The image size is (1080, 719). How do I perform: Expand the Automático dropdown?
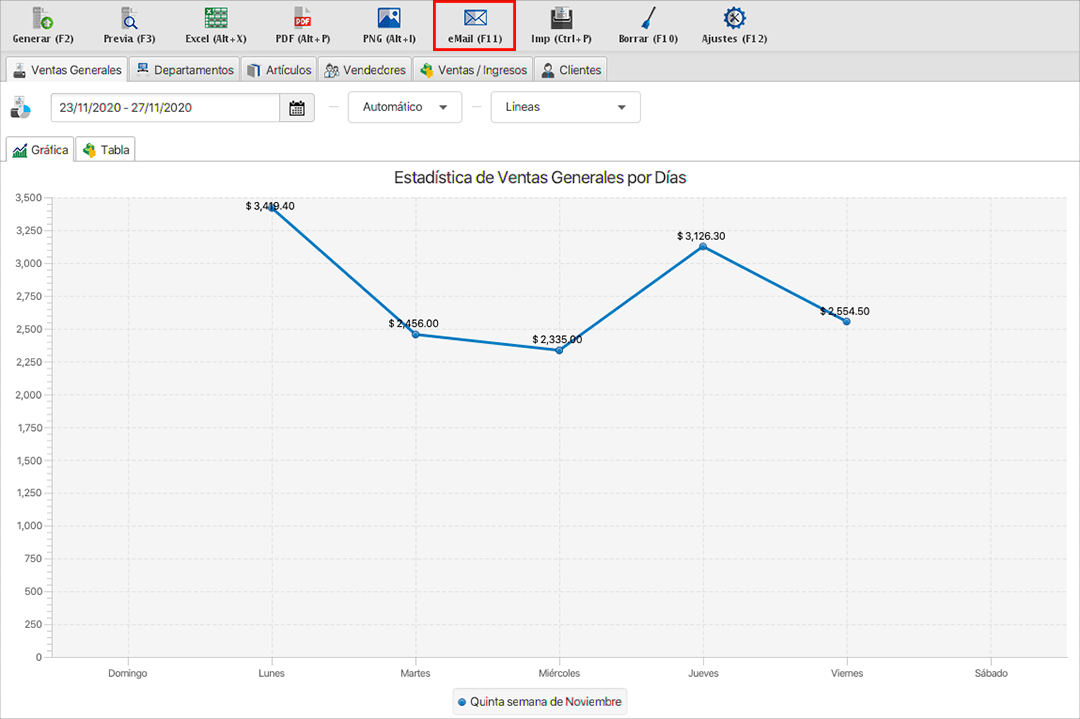(x=405, y=107)
